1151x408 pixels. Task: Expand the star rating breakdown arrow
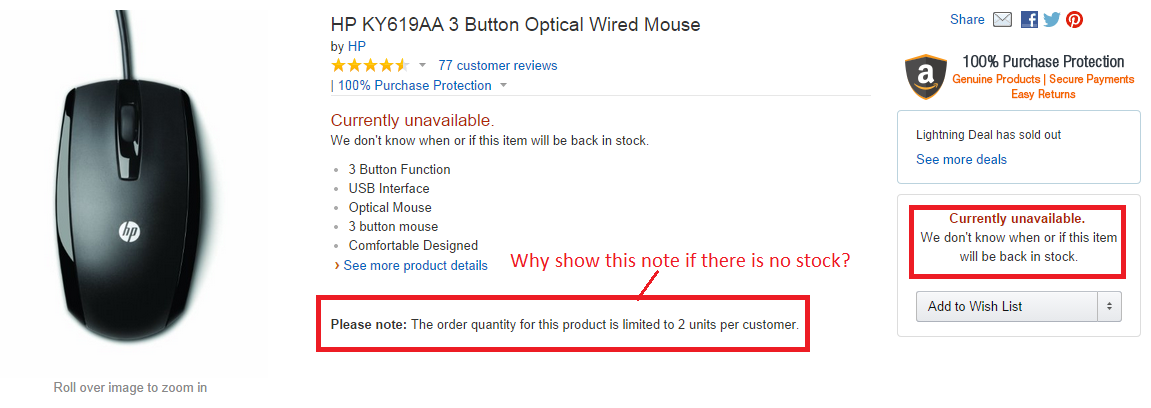pos(422,65)
